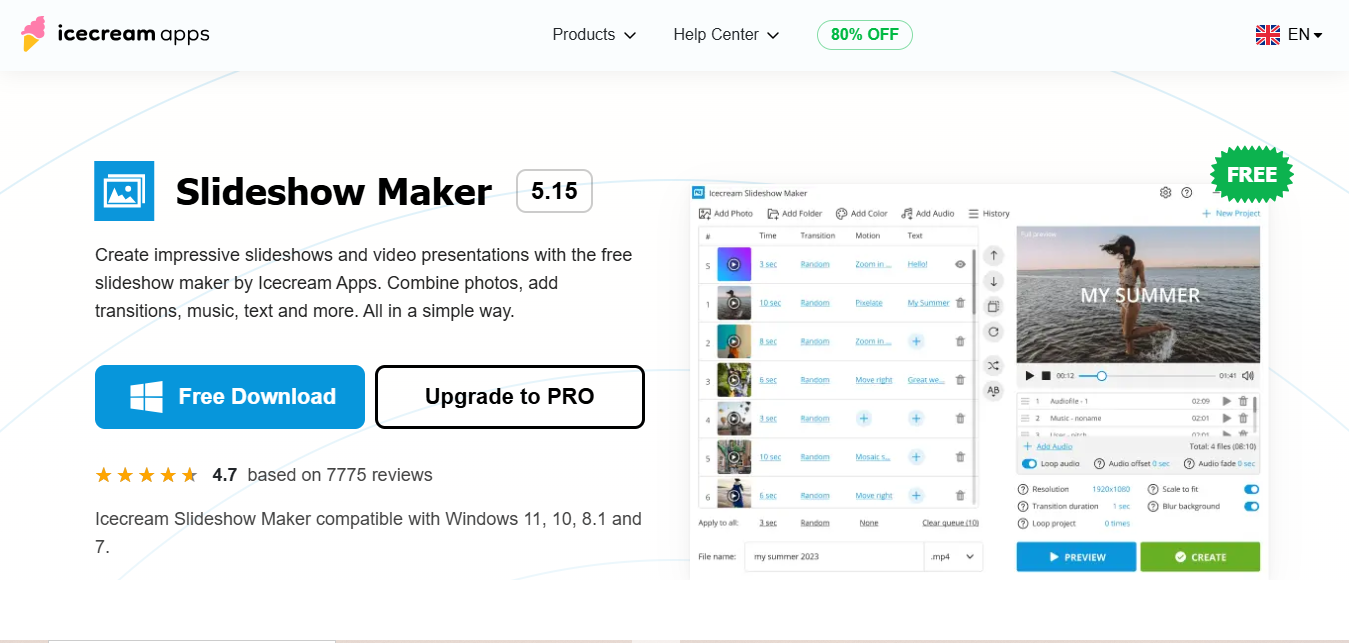Play Music - noname track
The height and width of the screenshot is (643, 1349).
pos(1227,418)
